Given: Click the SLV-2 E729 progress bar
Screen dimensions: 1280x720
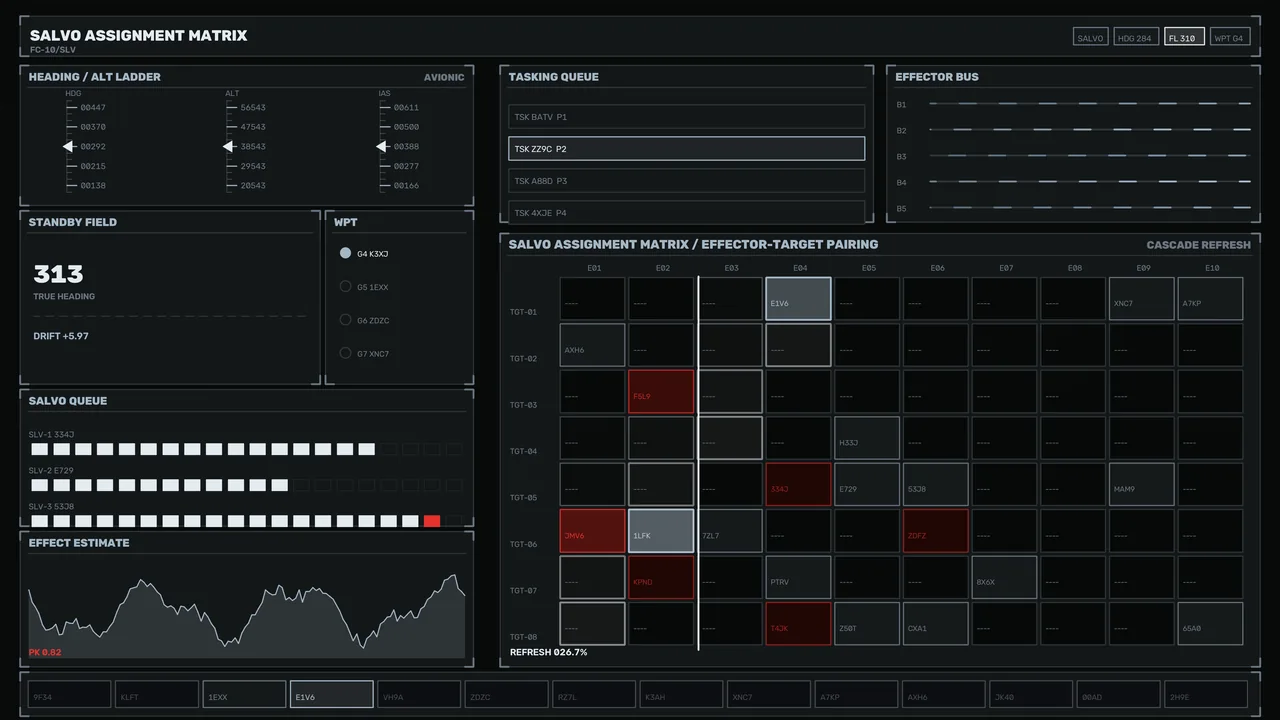Looking at the screenshot, I should click(x=247, y=485).
